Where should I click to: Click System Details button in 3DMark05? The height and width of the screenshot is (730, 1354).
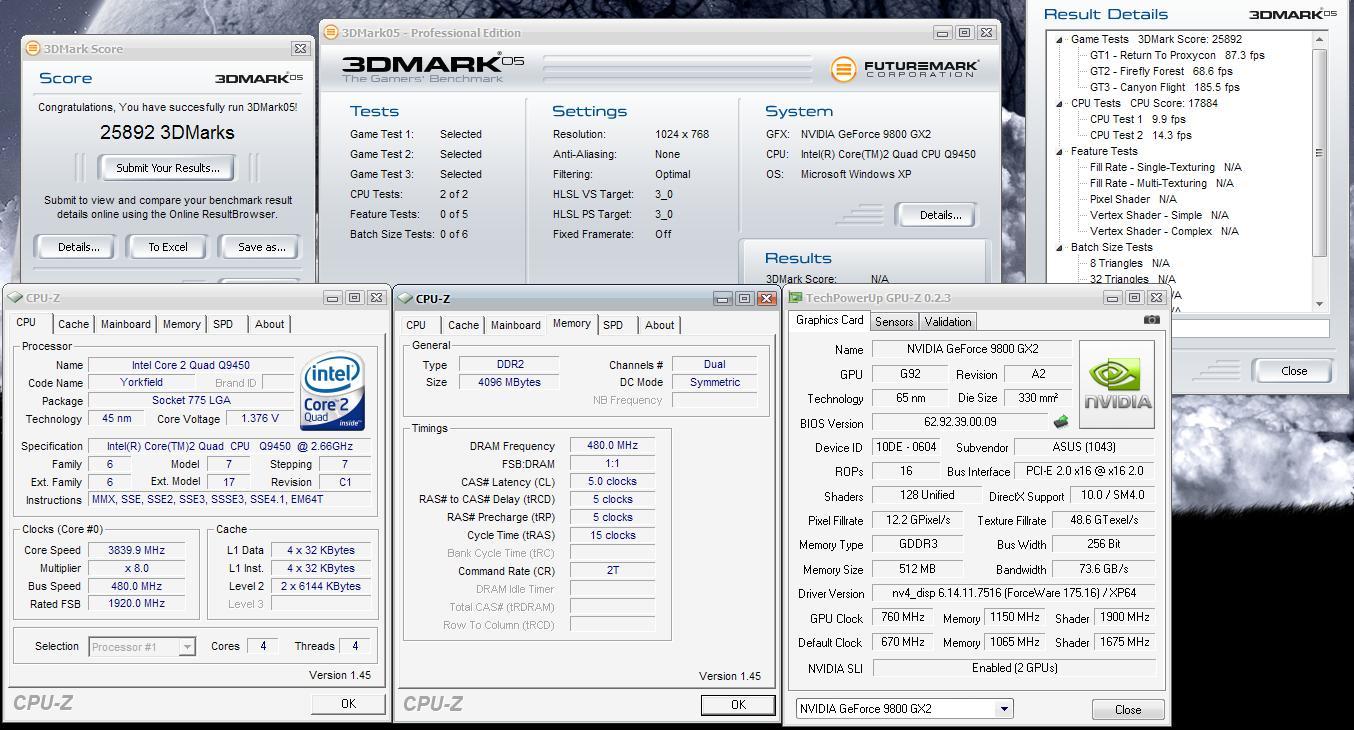(x=940, y=215)
